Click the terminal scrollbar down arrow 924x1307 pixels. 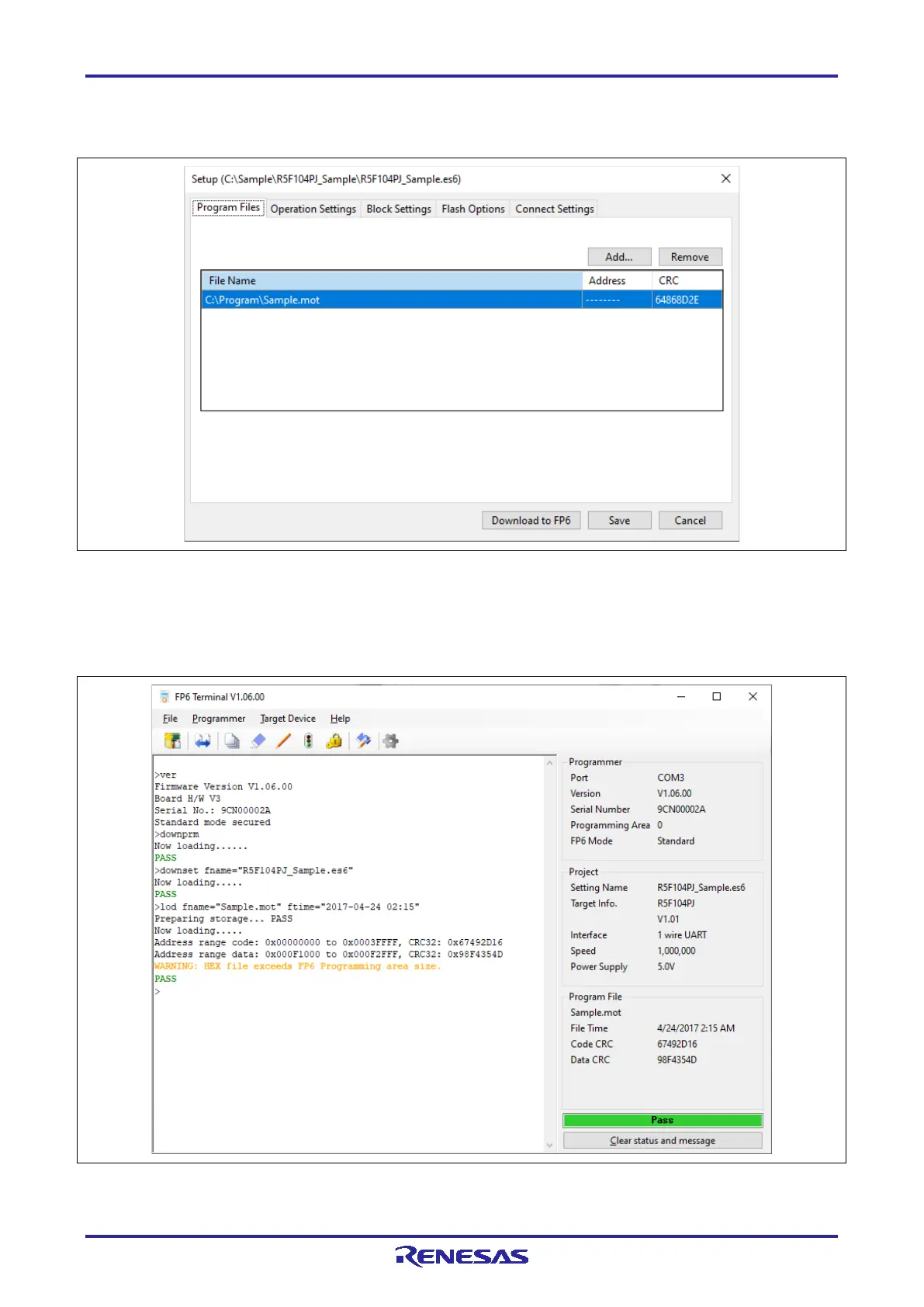pos(550,1145)
